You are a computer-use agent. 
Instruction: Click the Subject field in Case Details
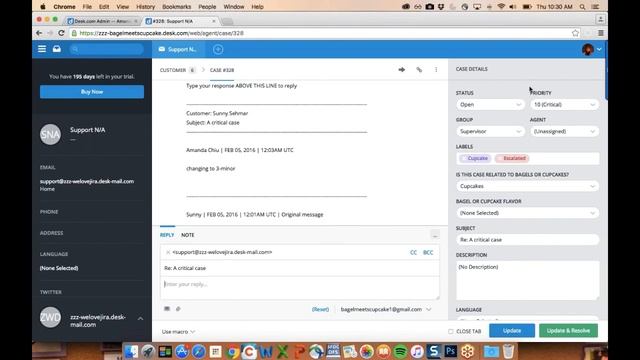coord(527,240)
